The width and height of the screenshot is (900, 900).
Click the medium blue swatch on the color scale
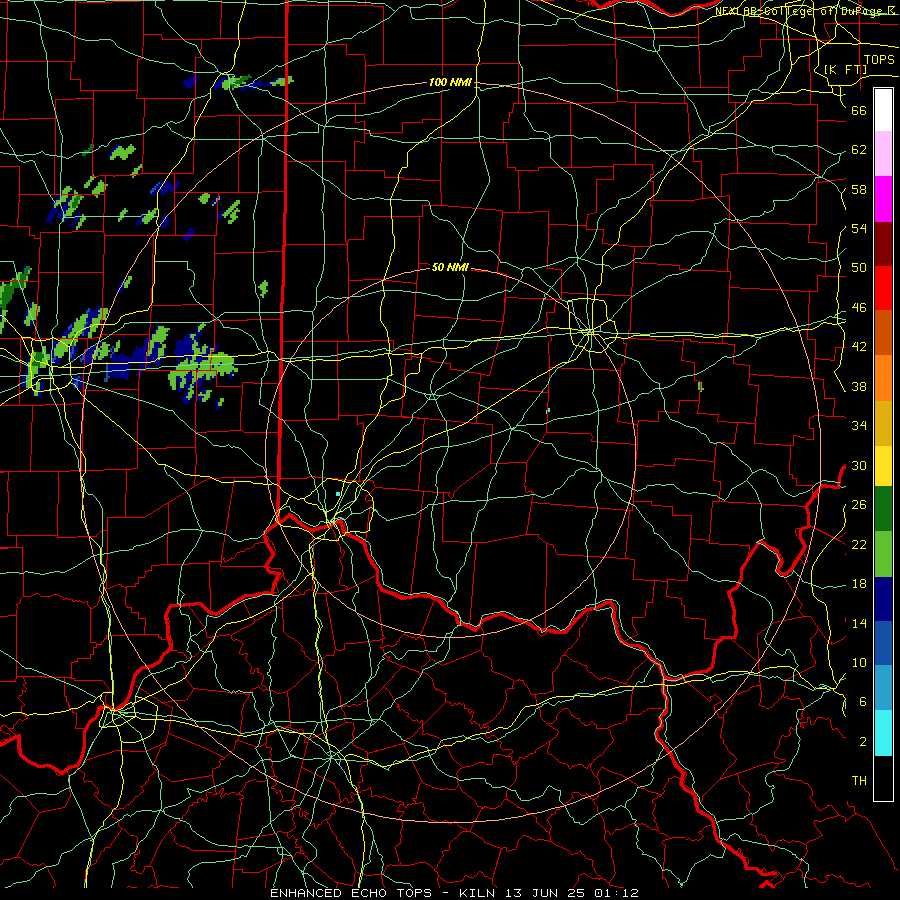tap(883, 643)
